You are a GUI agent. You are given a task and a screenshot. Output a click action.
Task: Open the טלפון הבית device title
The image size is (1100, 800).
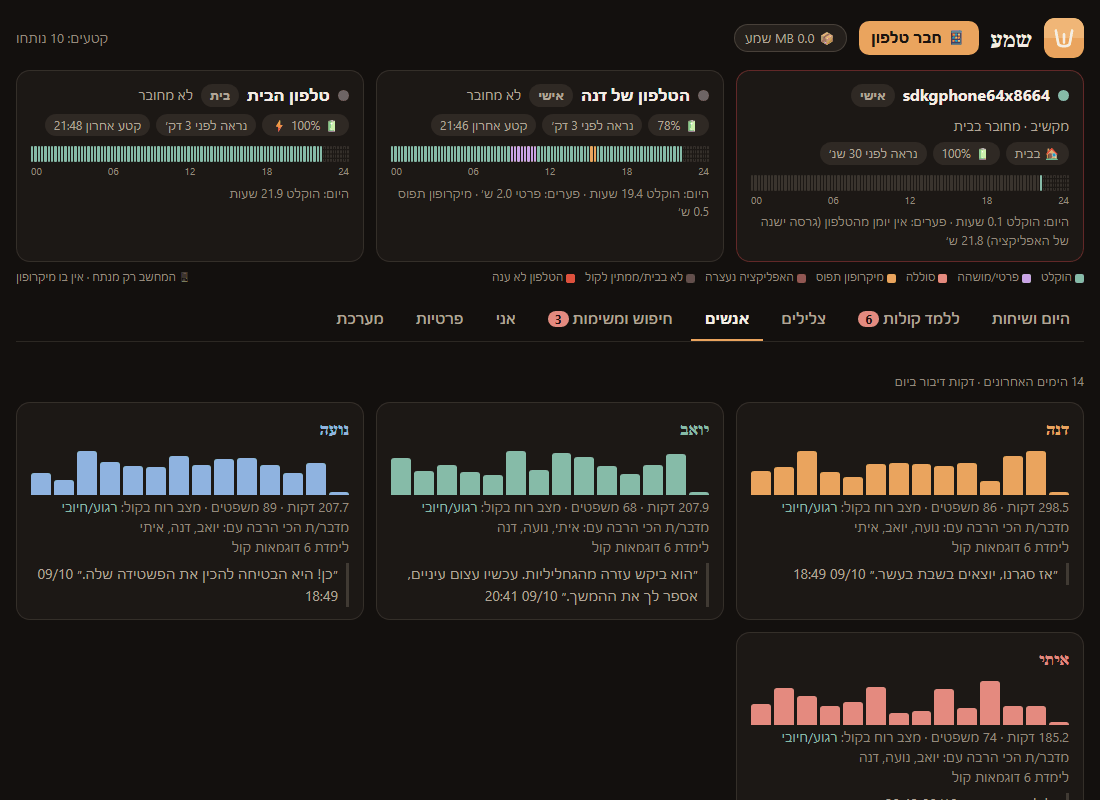[x=288, y=95]
